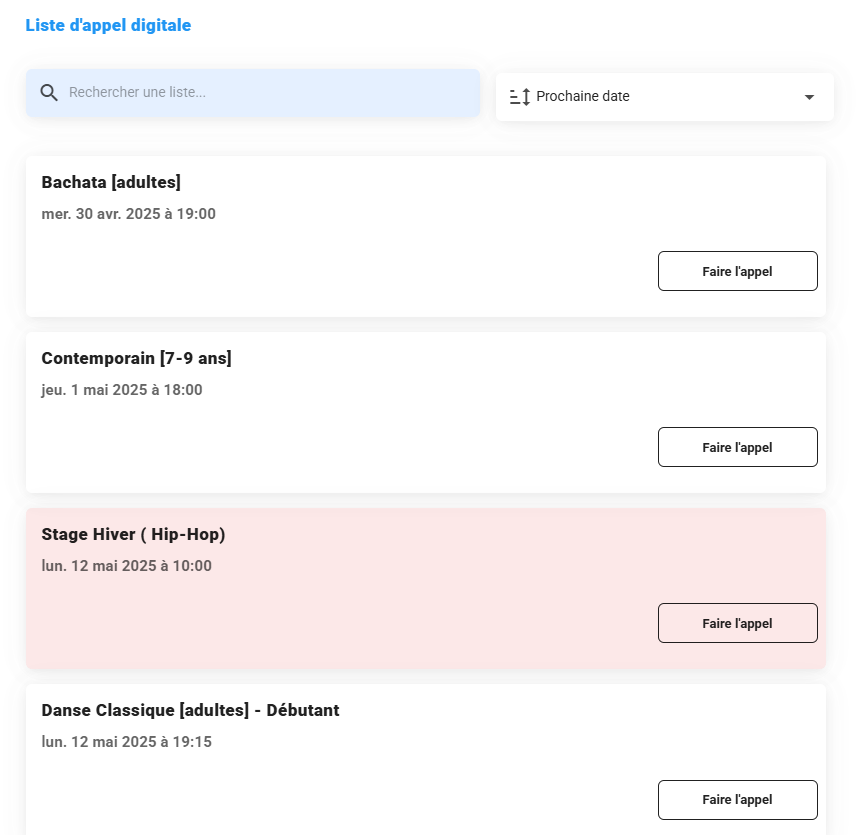868x835 pixels.
Task: Click Faire l'appel for Bachata adultes
Action: tap(737, 271)
